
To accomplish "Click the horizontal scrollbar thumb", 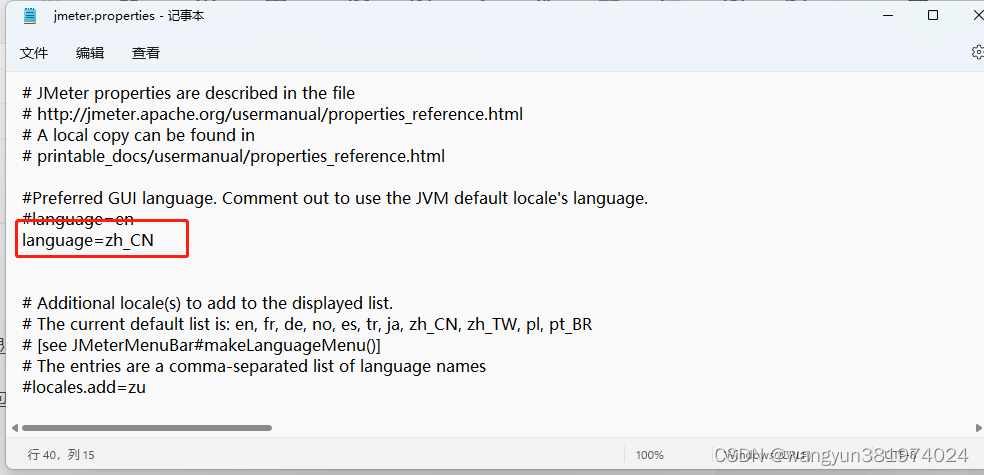I will pyautogui.click(x=146, y=428).
